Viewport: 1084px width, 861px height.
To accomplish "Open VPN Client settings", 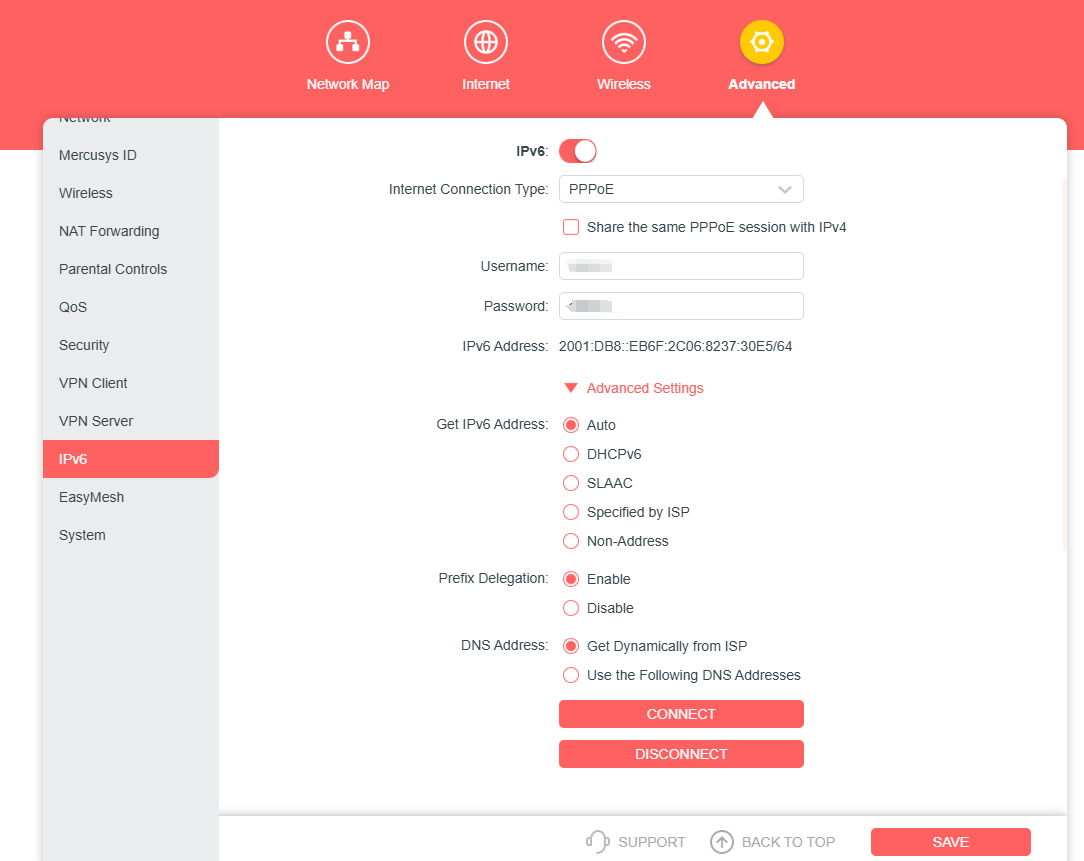I will (x=131, y=383).
